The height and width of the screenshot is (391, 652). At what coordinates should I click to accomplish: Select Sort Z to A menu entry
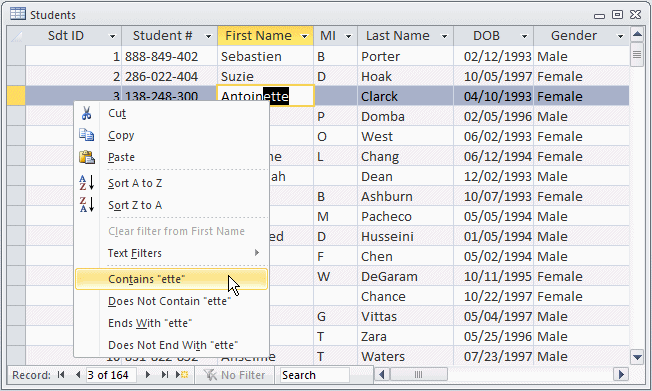point(171,205)
